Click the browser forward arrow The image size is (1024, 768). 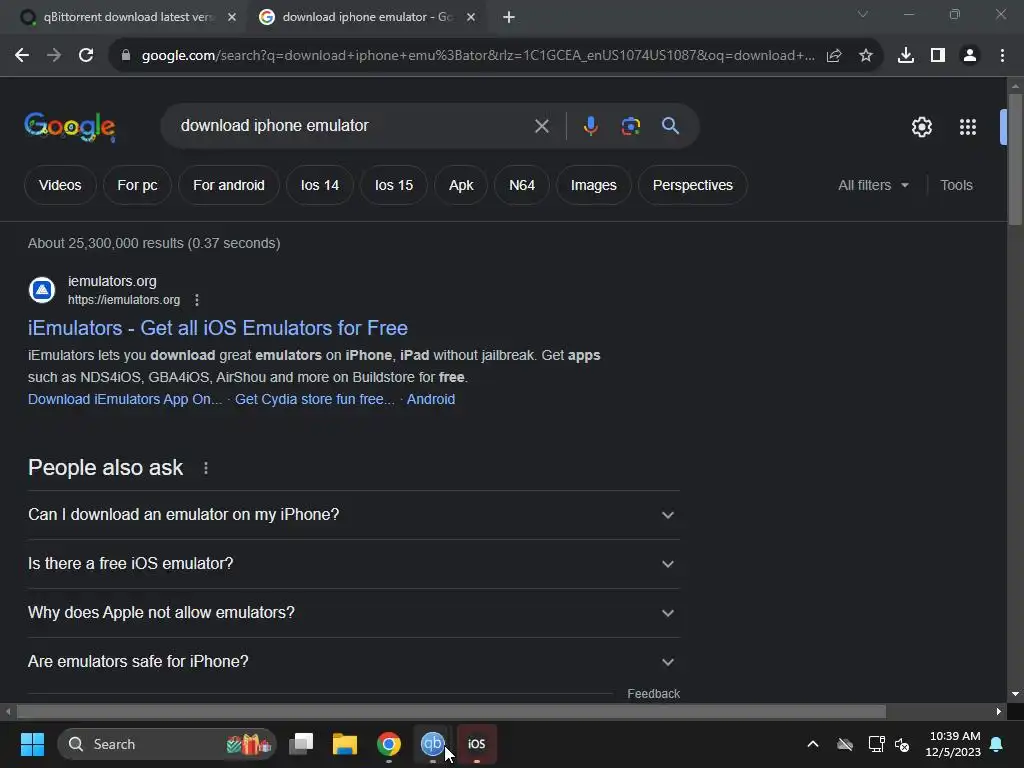pos(54,56)
